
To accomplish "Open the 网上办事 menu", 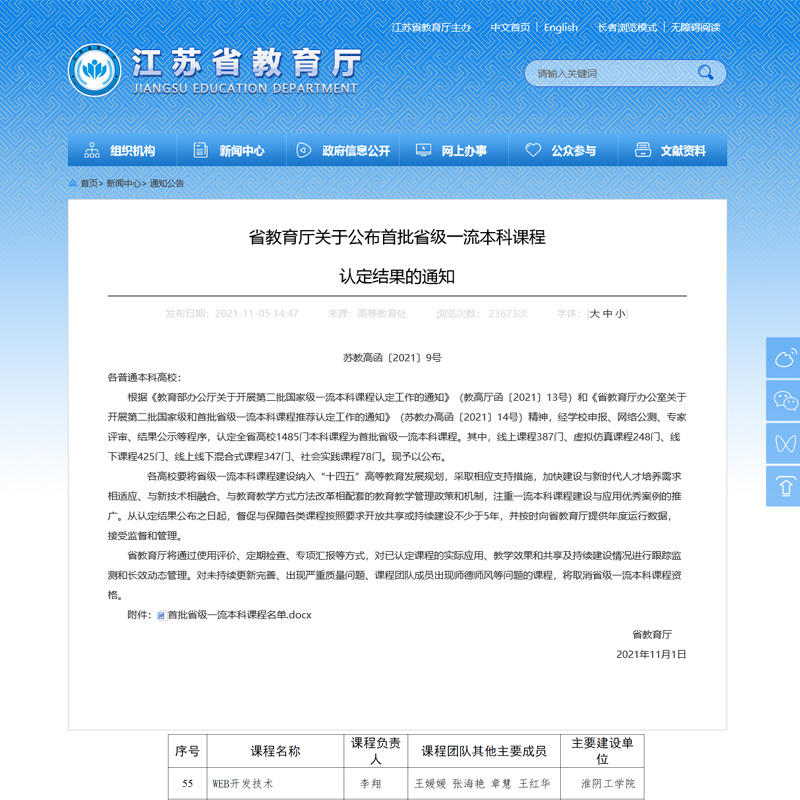I will 454,151.
